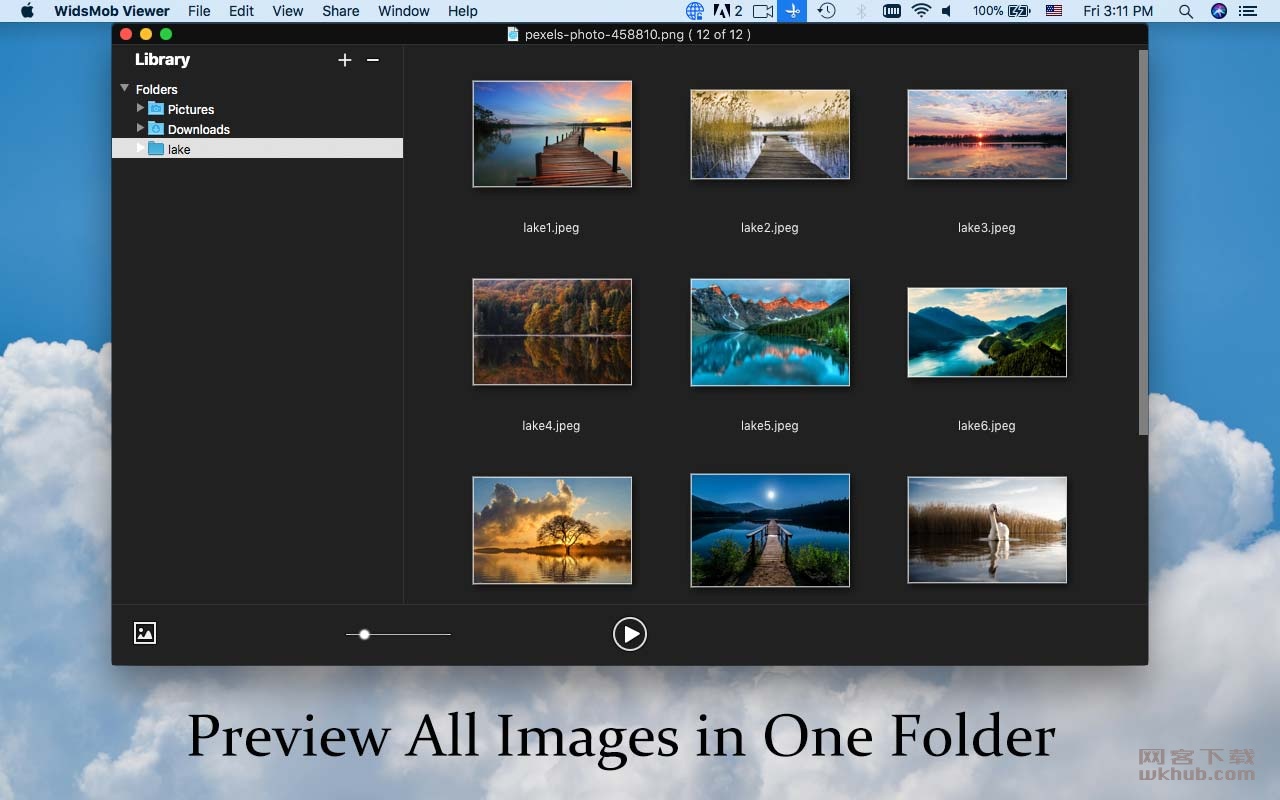Open Time Machine menu bar icon
This screenshot has height=800, width=1280.
tap(826, 11)
